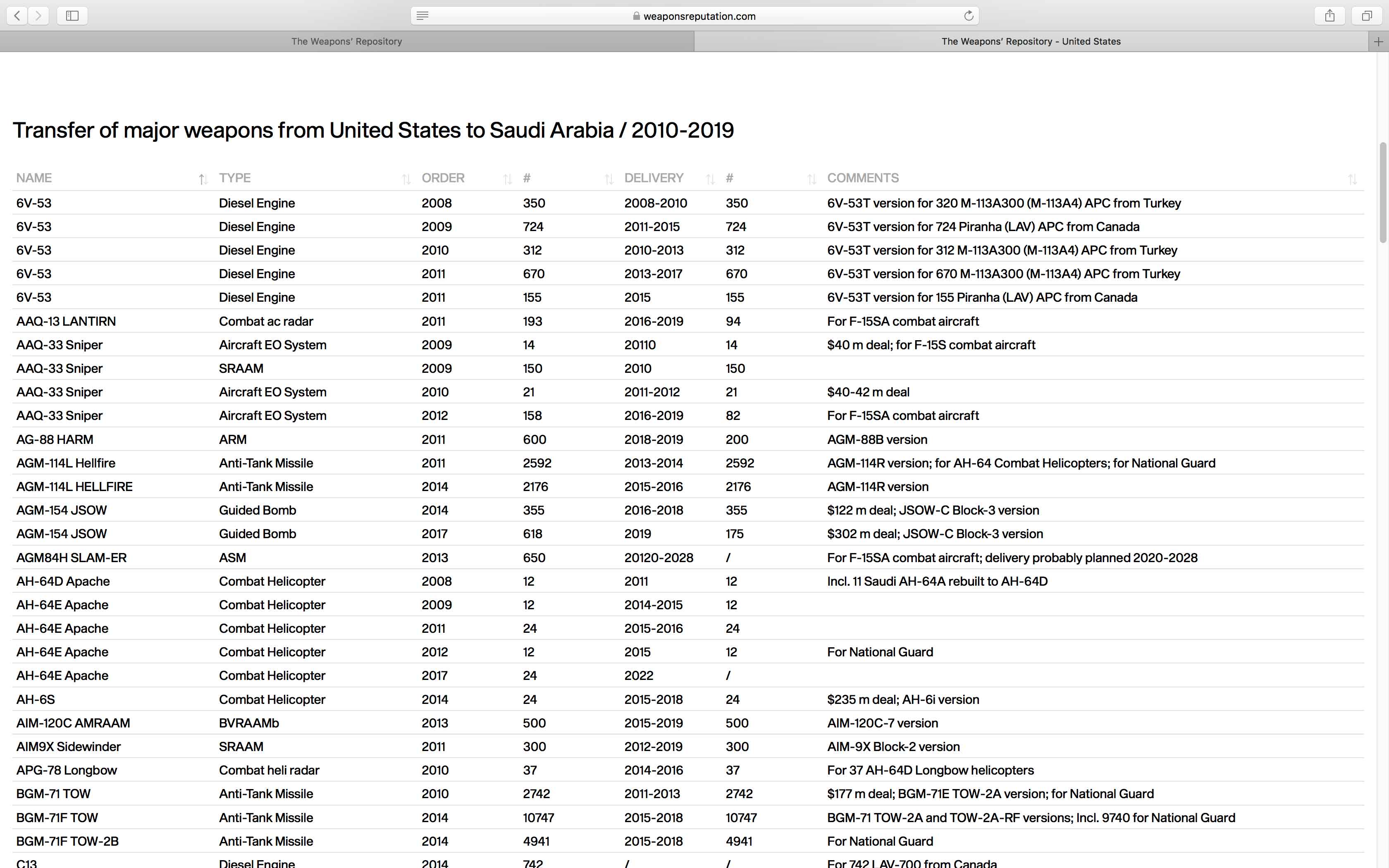Sort table by ORDER column arrows
Viewport: 1389px width, 868px height.
tap(507, 179)
